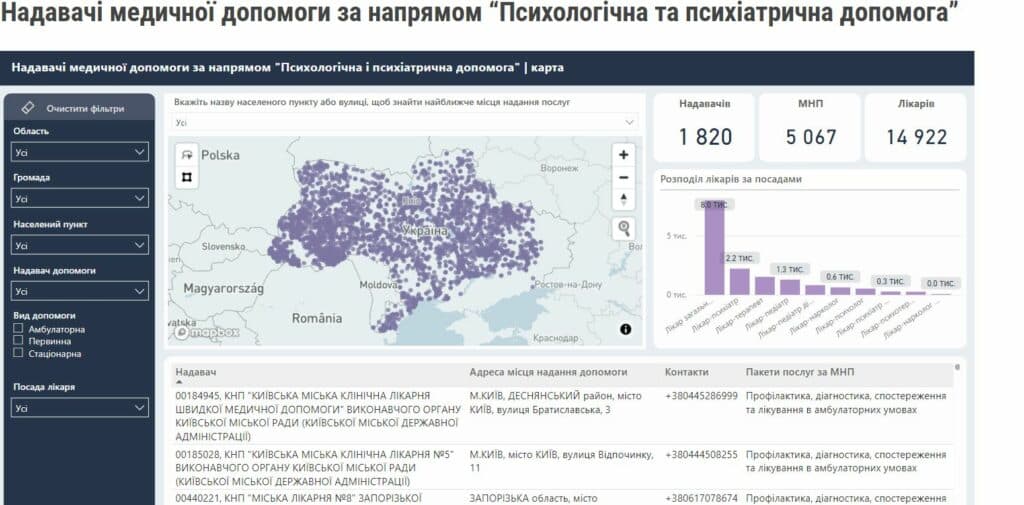This screenshot has width=1024, height=505.
Task: Sort table by Надавач column header
Action: [x=196, y=372]
